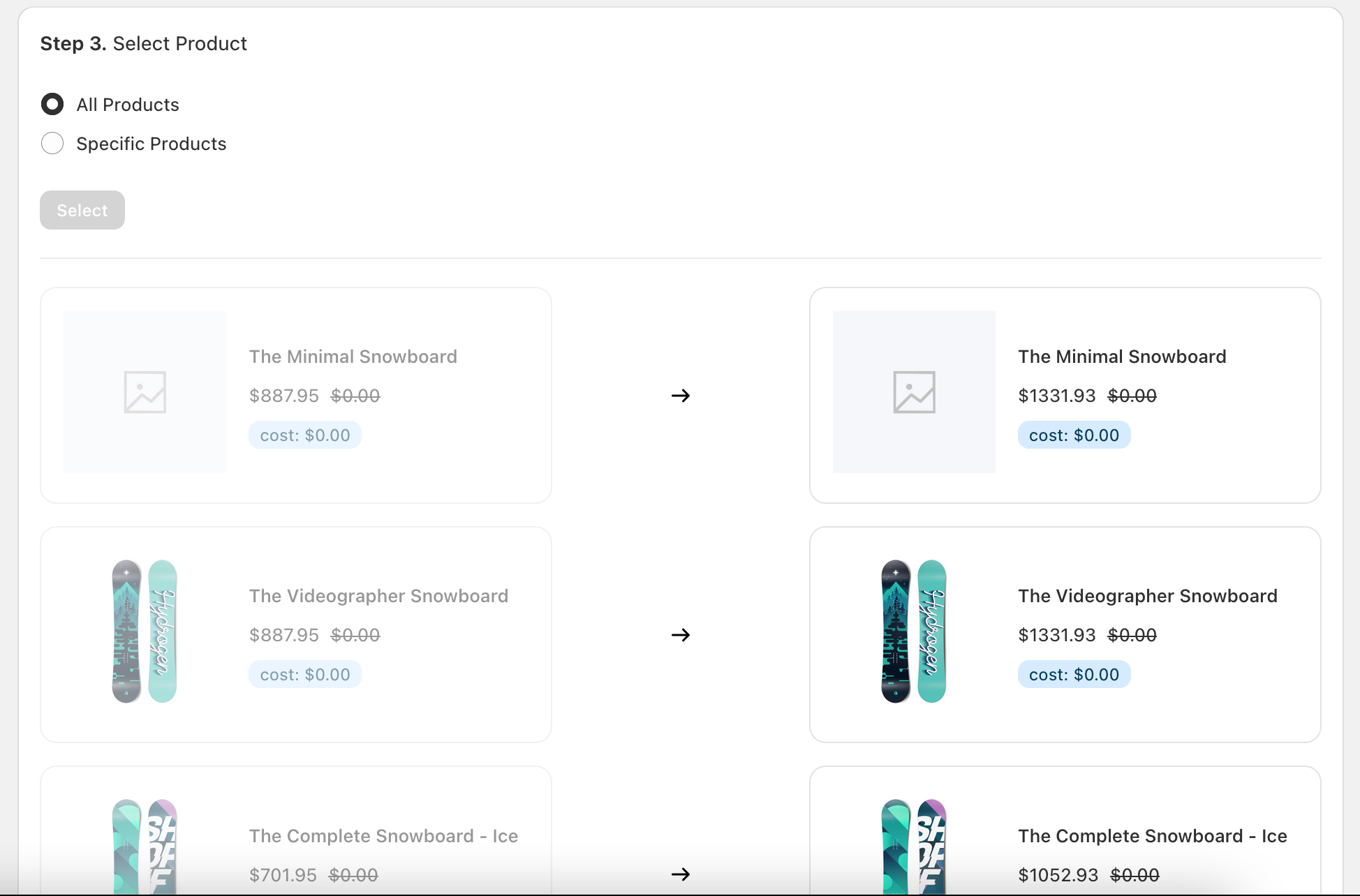Click $1331.93 price on Minimal Snowboard
The width and height of the screenshot is (1360, 896).
(x=1057, y=396)
